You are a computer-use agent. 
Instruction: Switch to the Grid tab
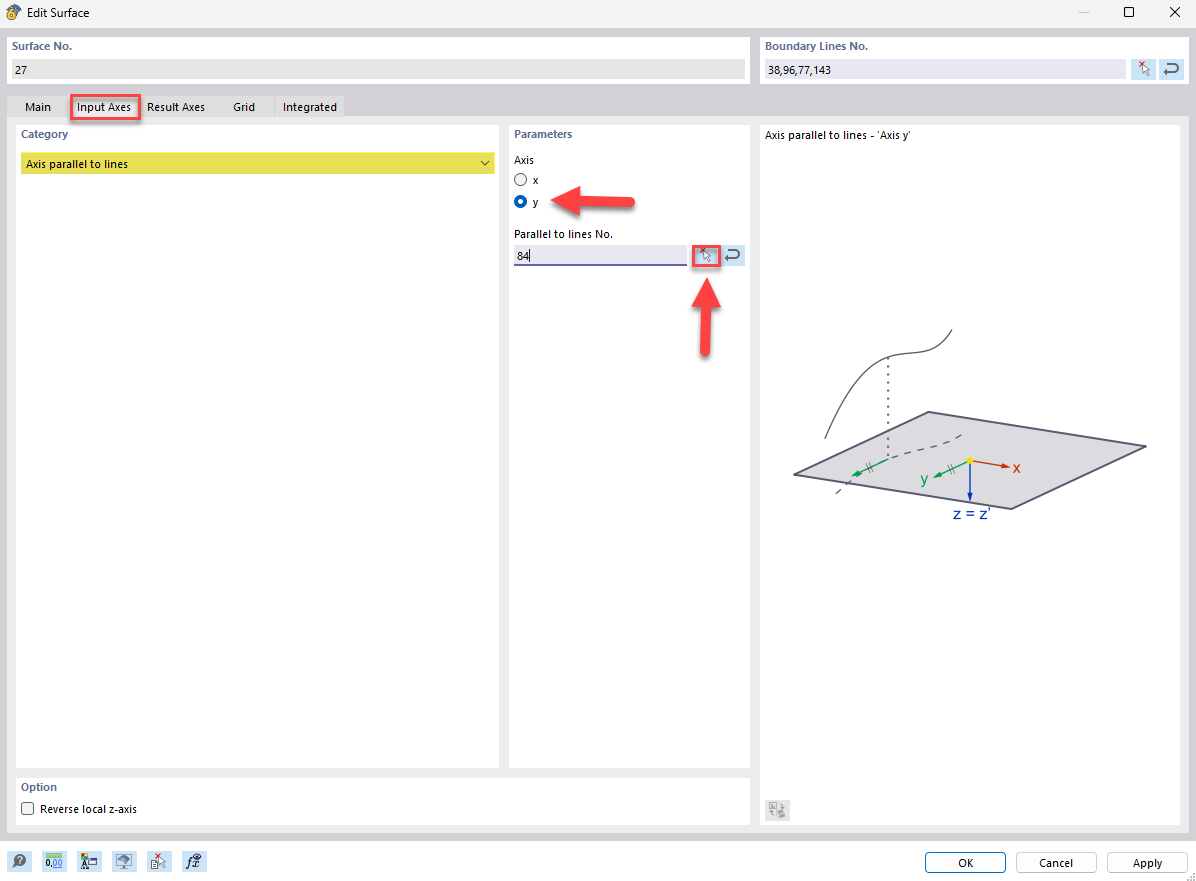[x=243, y=106]
